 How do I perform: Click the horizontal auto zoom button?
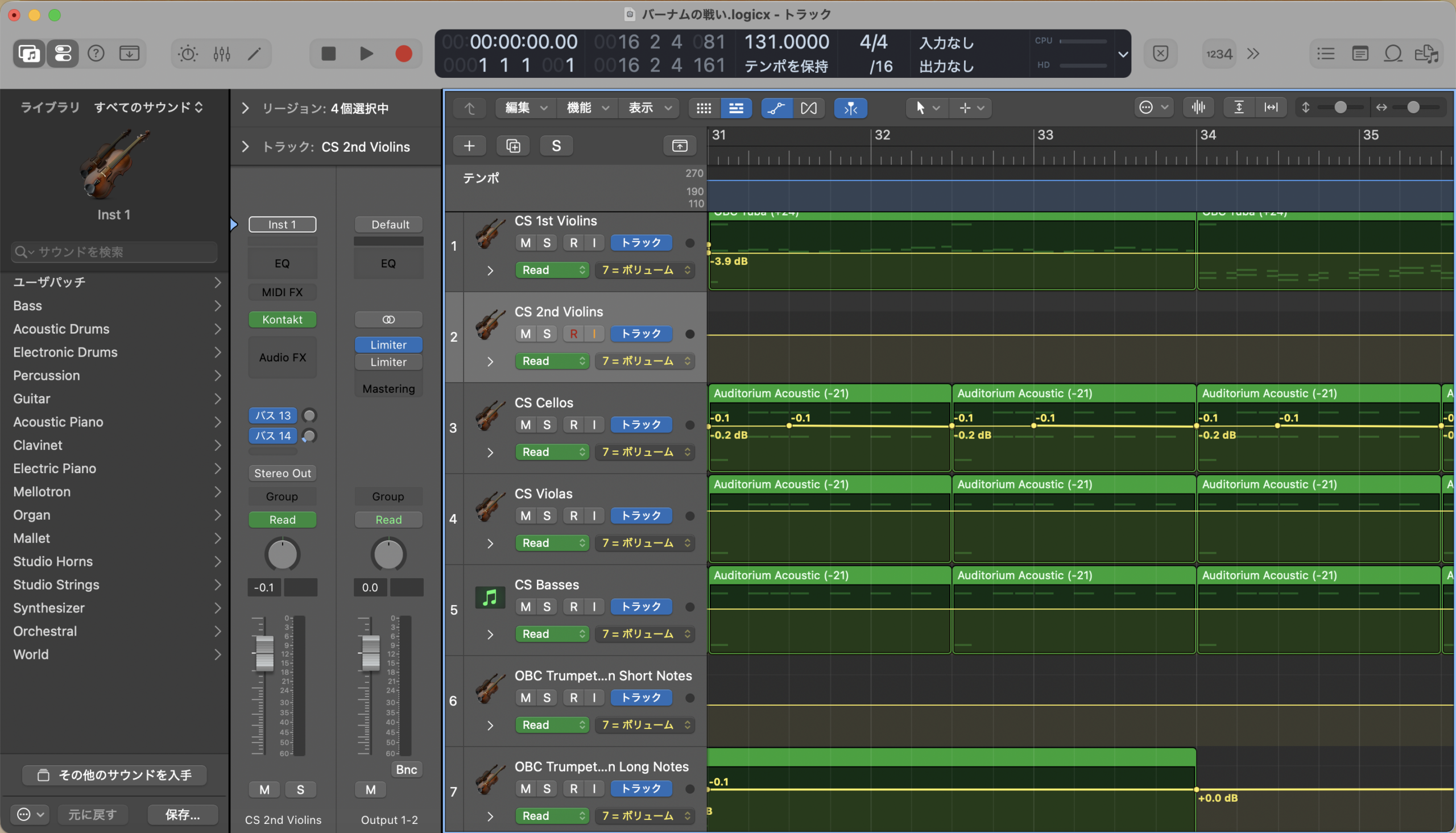(1271, 107)
